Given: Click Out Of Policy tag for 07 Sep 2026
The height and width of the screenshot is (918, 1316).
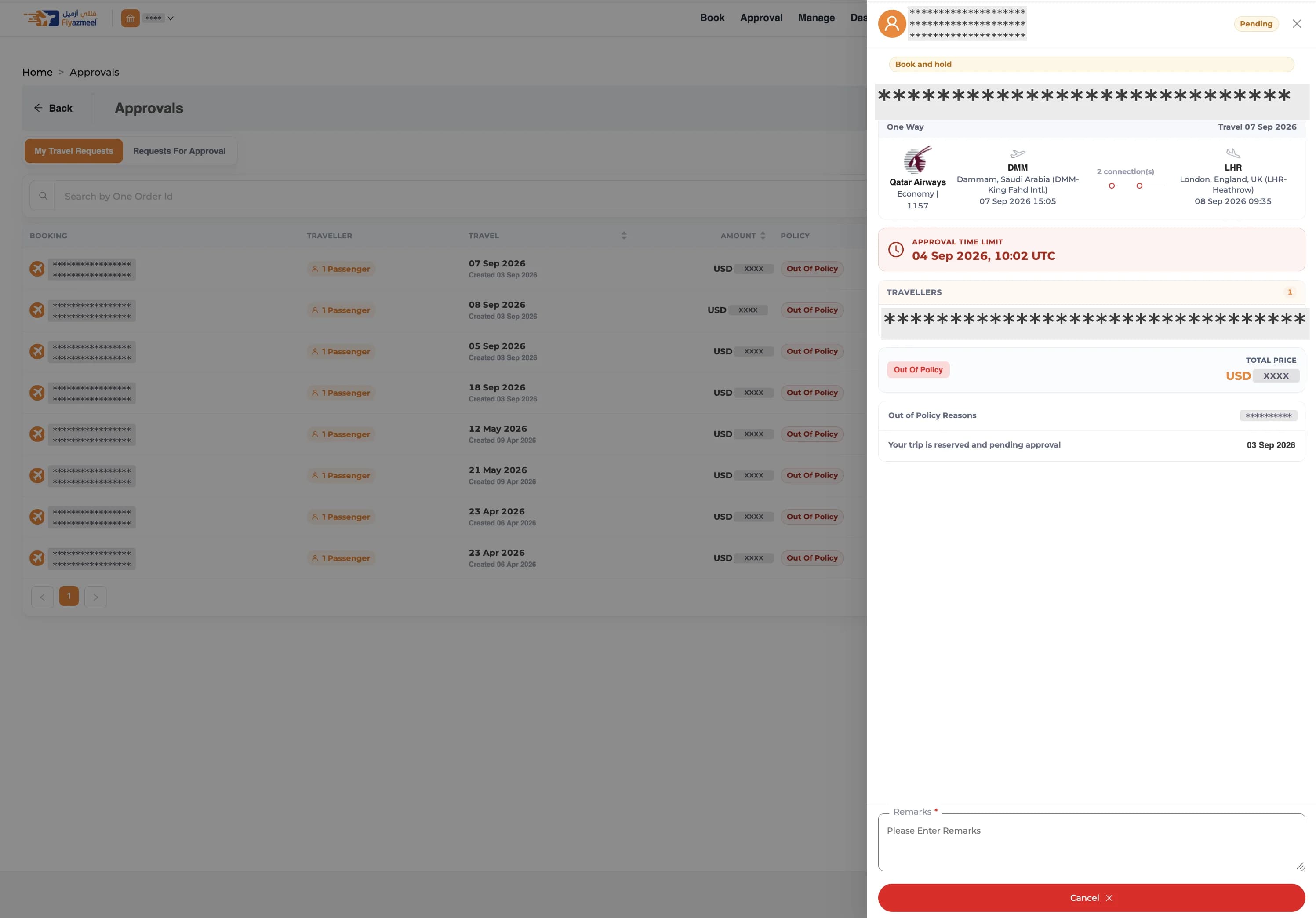Looking at the screenshot, I should coord(811,269).
